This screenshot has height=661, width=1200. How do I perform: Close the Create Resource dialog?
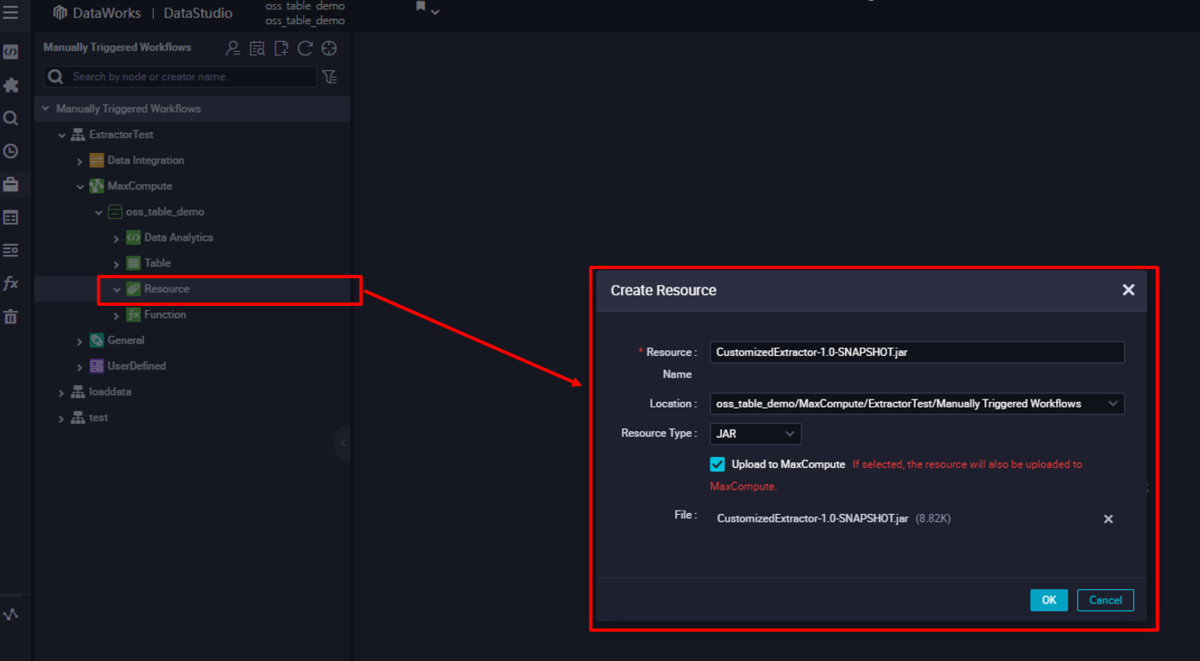[x=1128, y=290]
